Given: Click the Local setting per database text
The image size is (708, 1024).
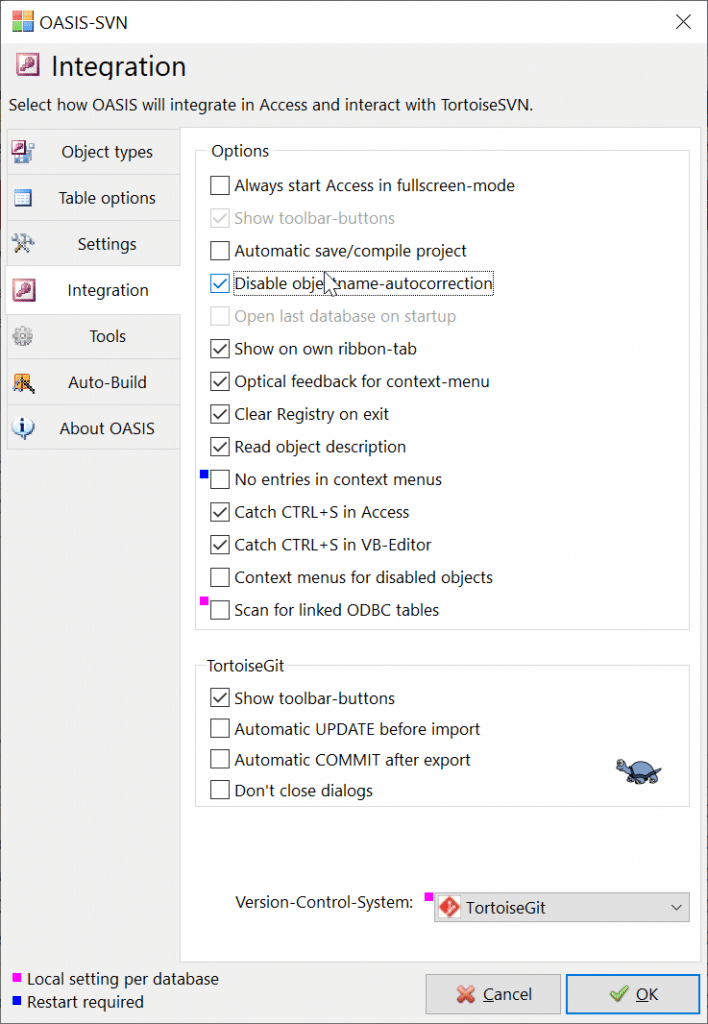Looking at the screenshot, I should click(123, 979).
